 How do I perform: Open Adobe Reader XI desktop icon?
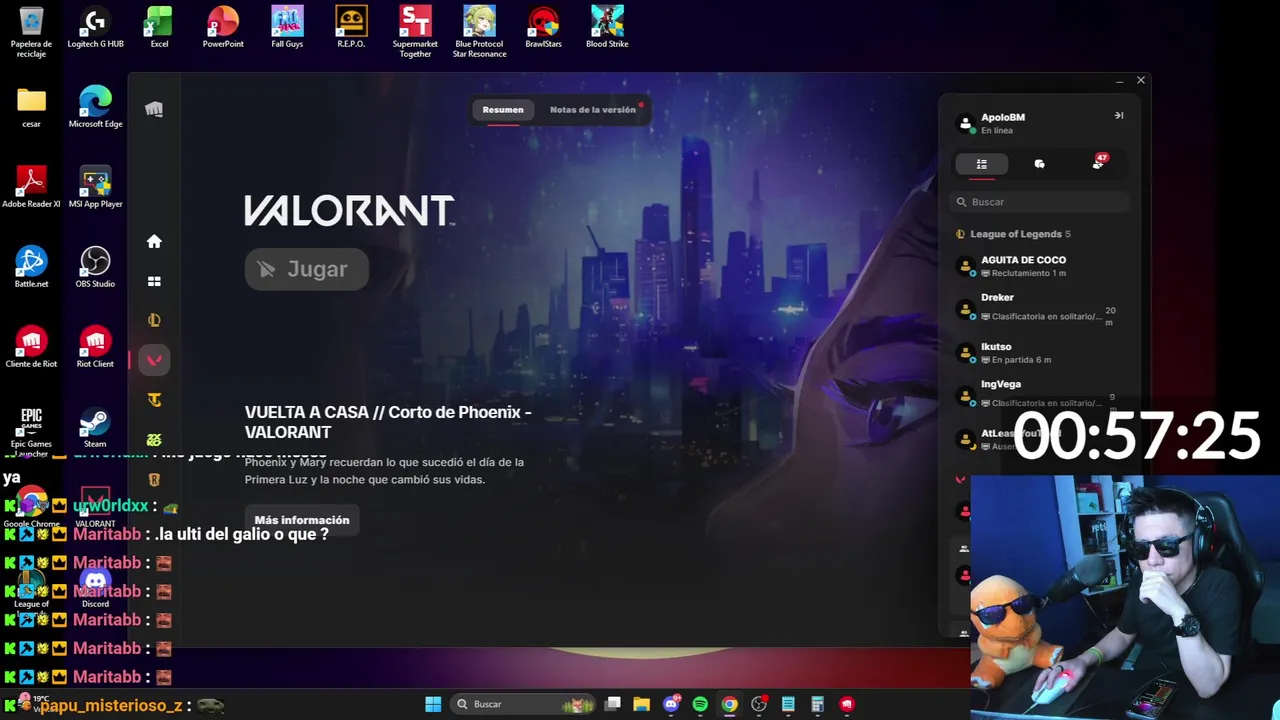[31, 188]
